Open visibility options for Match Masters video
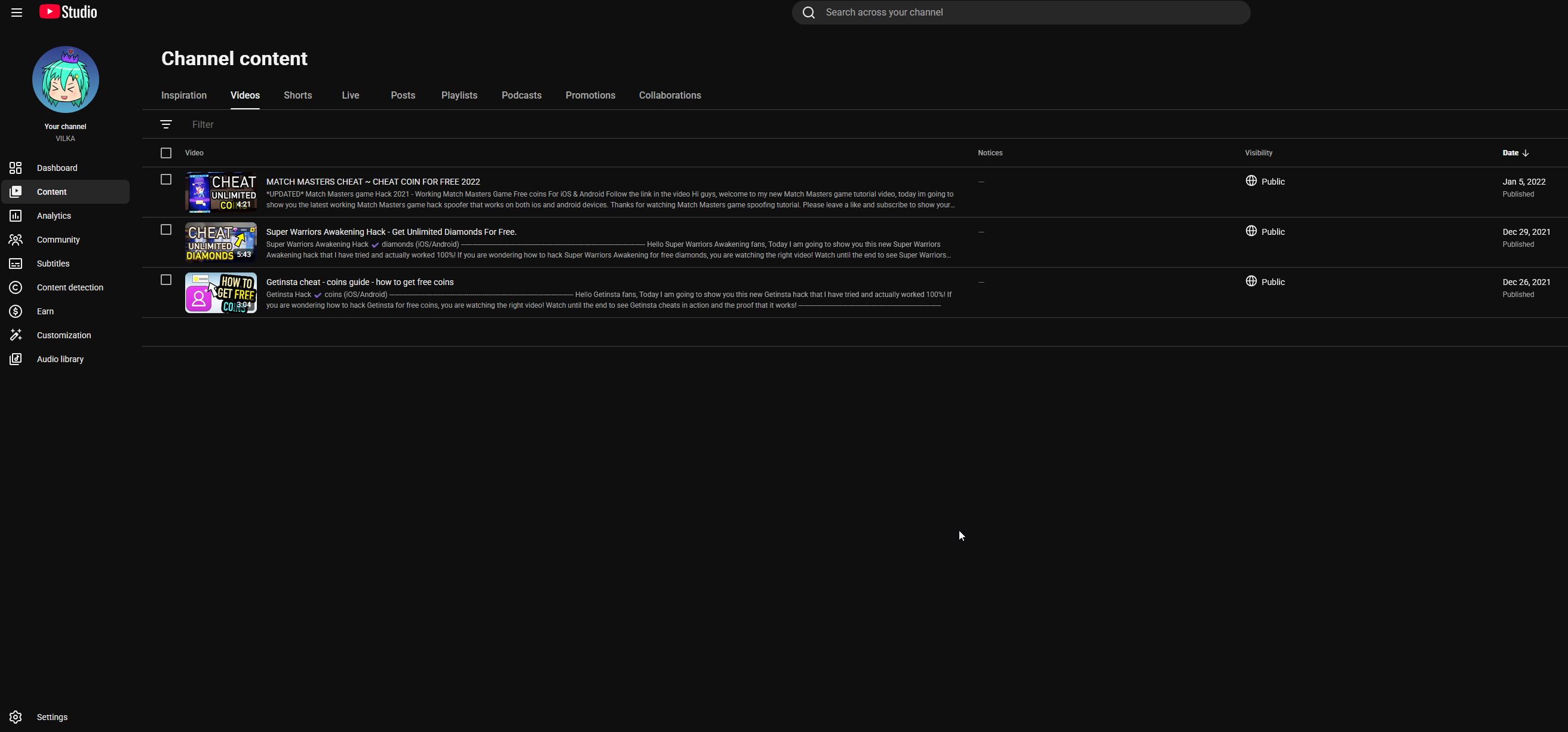This screenshot has width=1568, height=732. 1265,182
